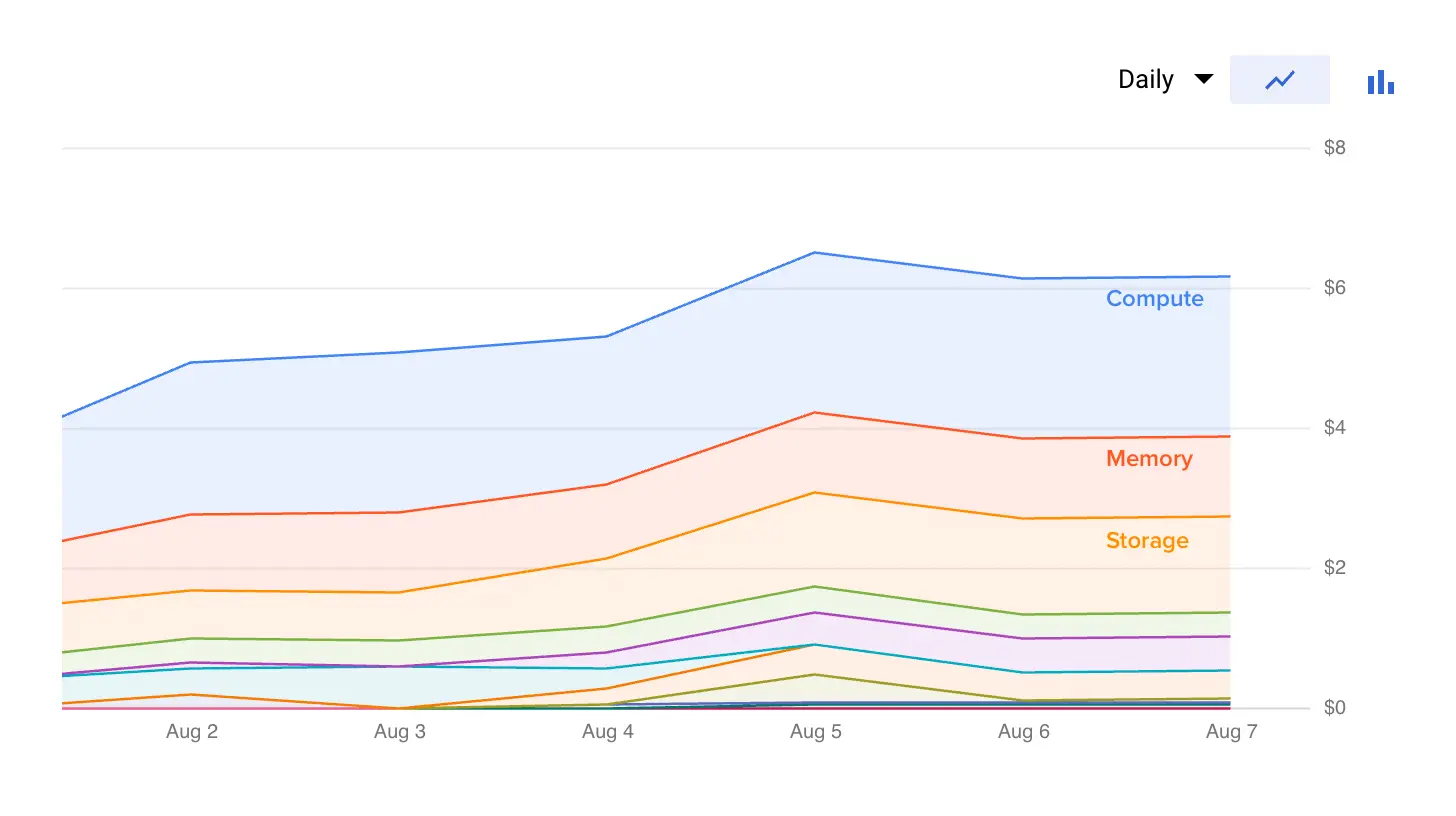Click the green line point at Aug 5

(816, 587)
